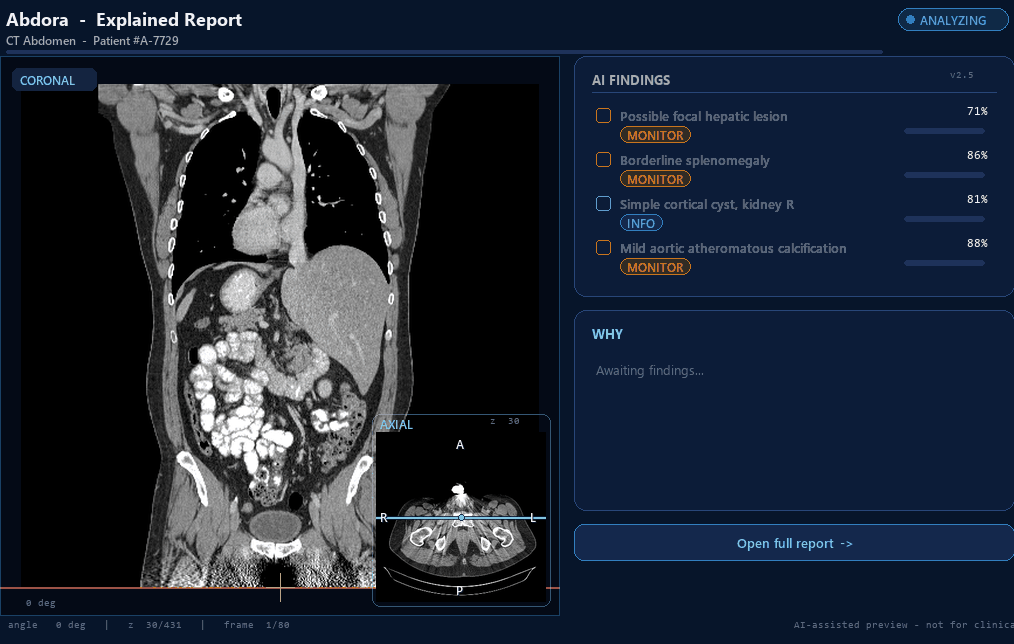1014x644 pixels.
Task: Click the INFO badge under cortical cyst
Action: pos(641,223)
